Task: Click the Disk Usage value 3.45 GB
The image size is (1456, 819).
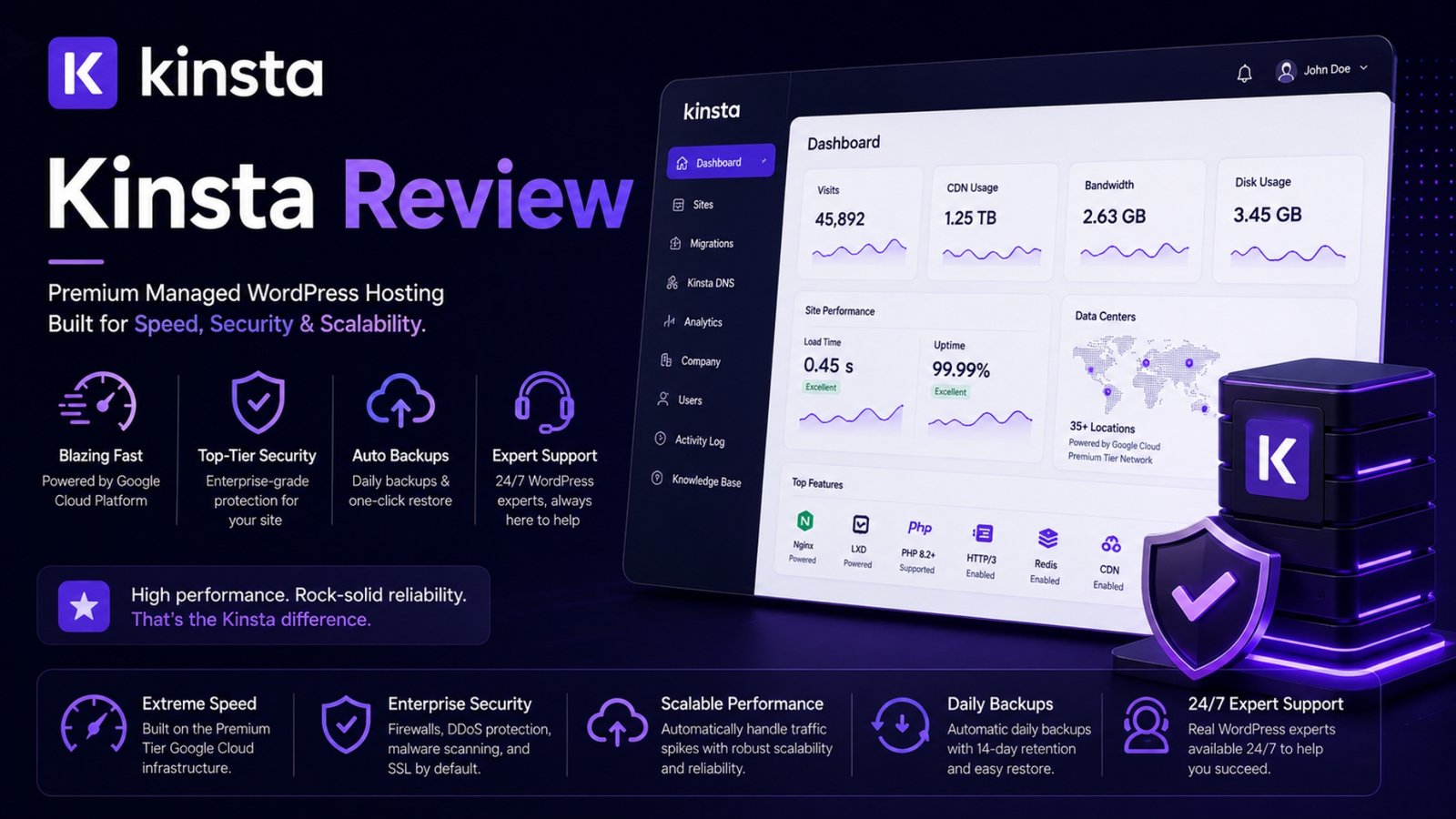Action: (x=1268, y=215)
